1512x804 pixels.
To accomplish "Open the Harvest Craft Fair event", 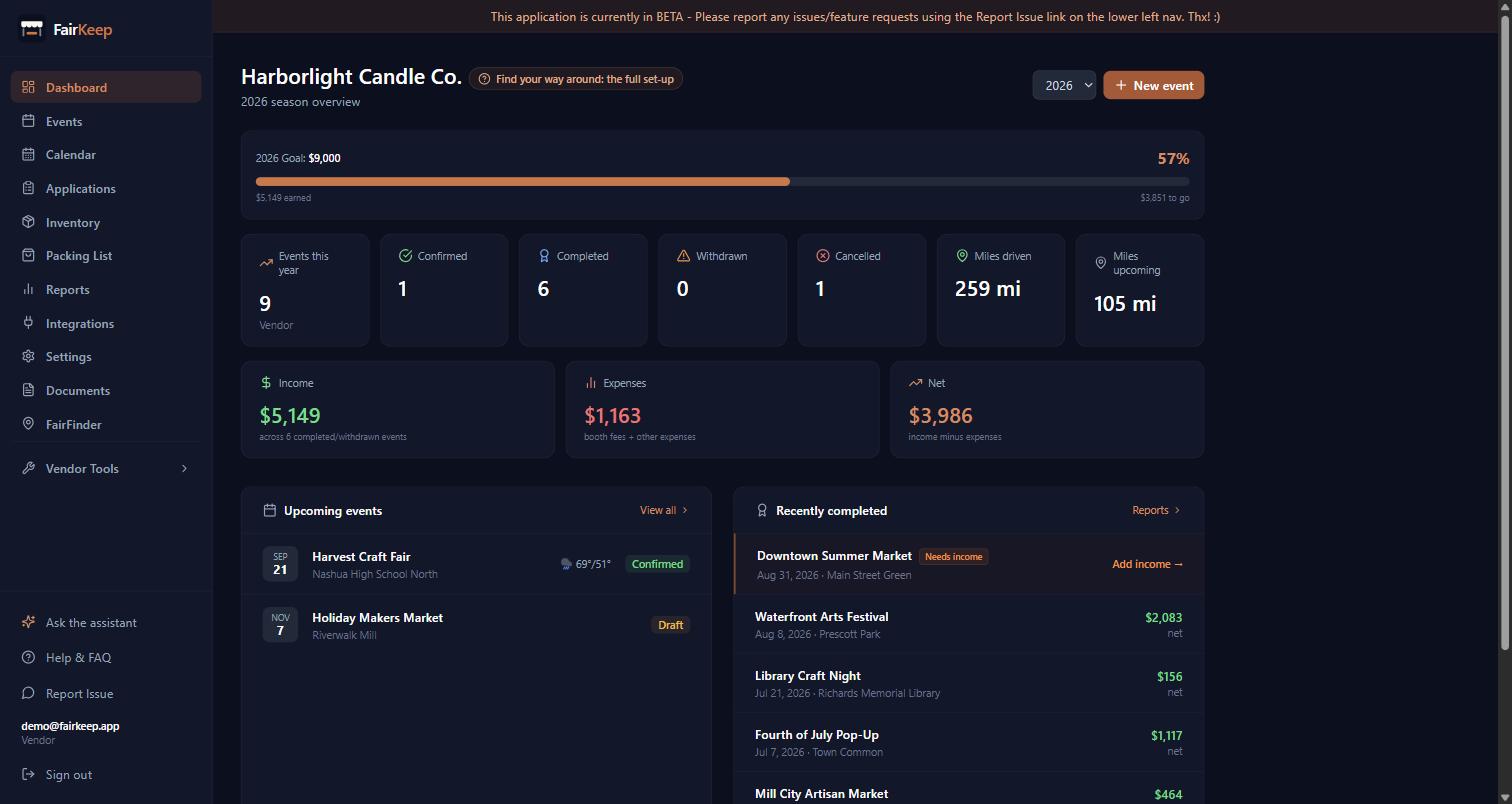I will [x=476, y=564].
